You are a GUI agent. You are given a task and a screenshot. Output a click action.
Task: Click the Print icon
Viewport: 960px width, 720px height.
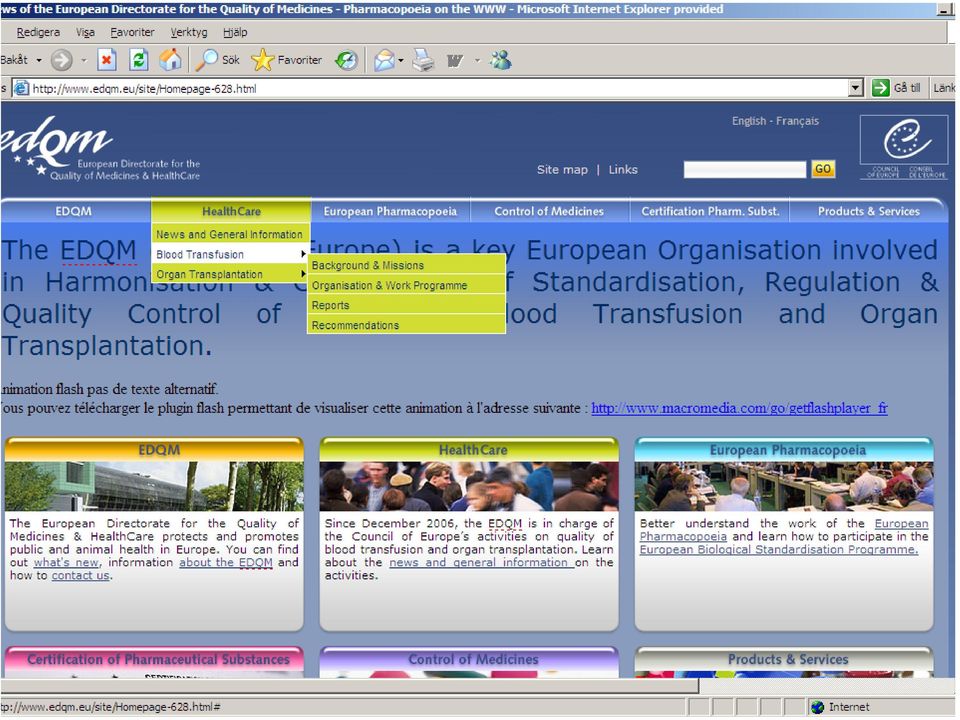[423, 60]
